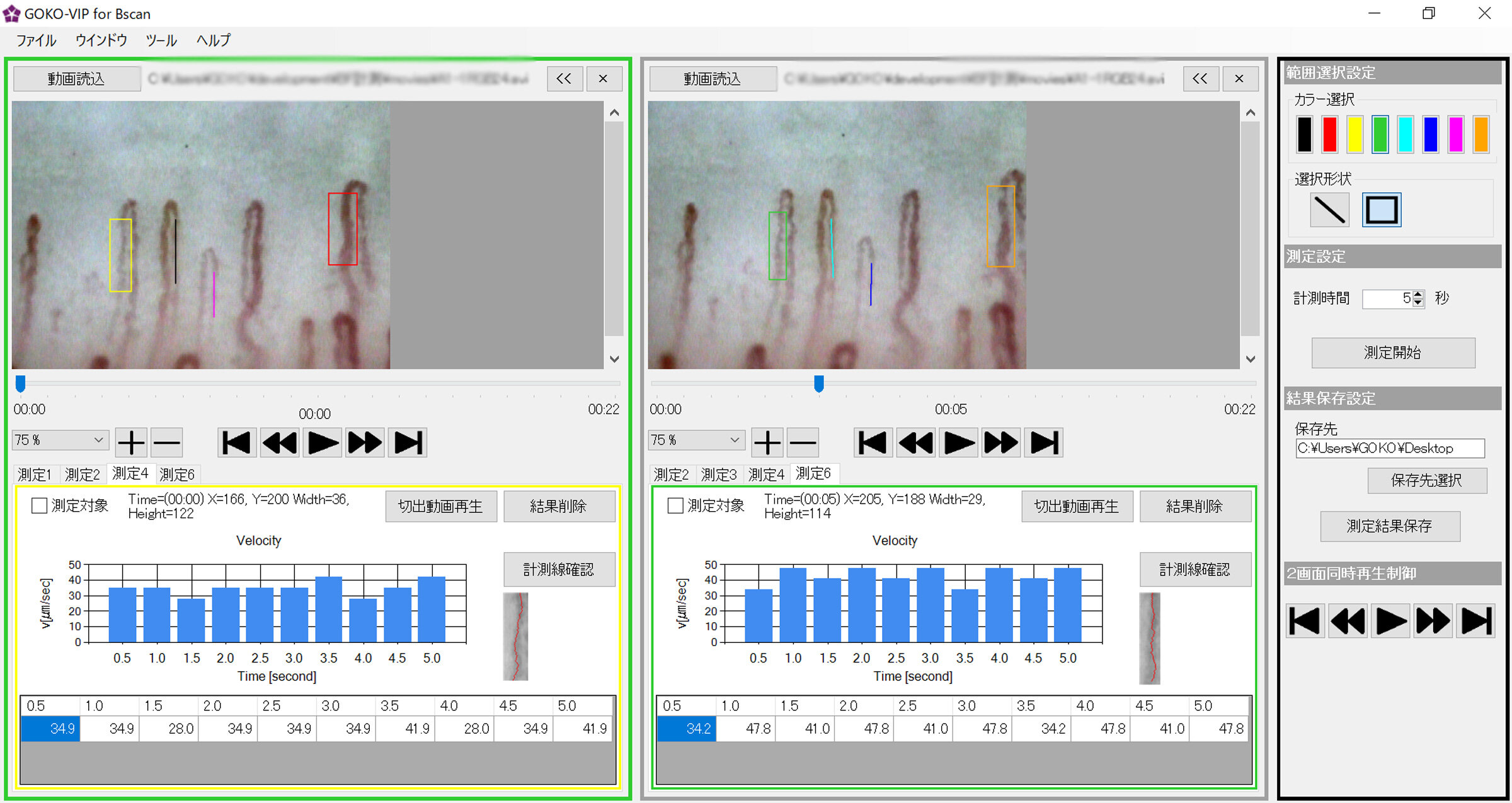This screenshot has width=1512, height=803.
Task: Open the ヘルプ menu
Action: coord(214,40)
